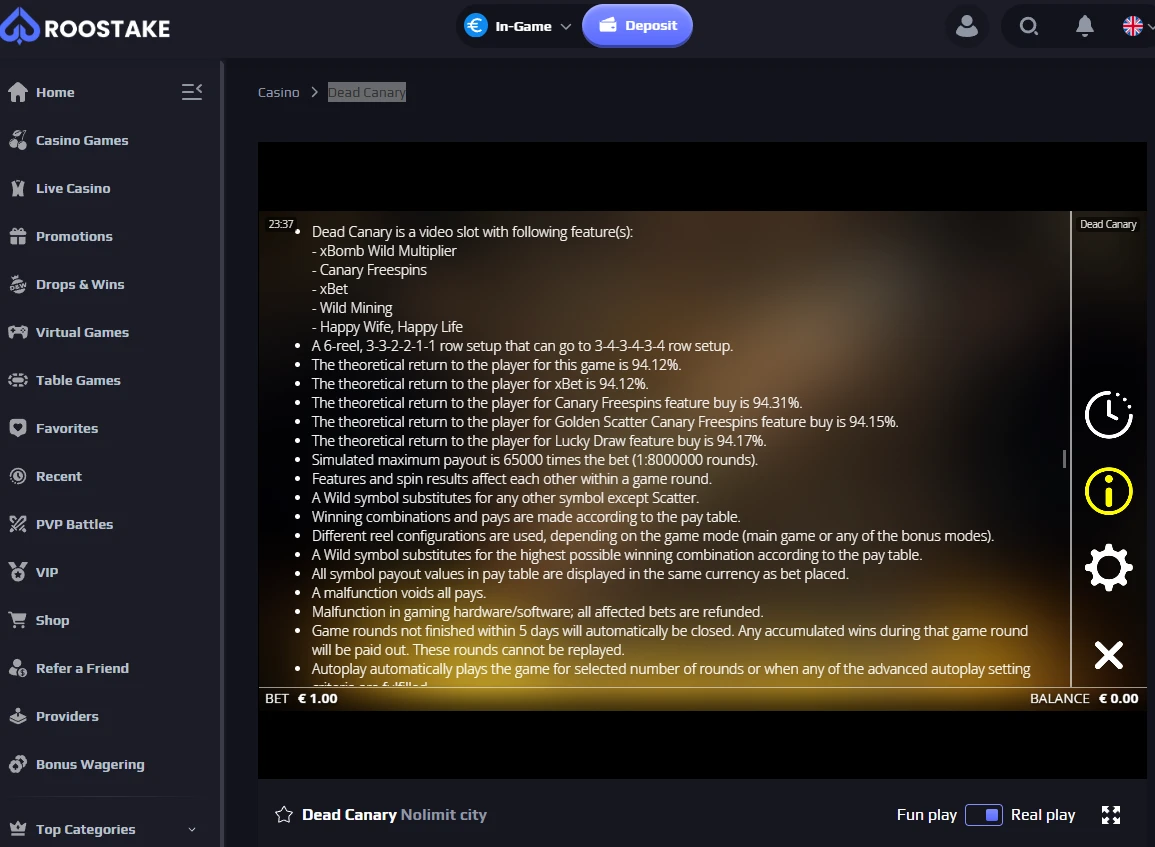1155x847 pixels.
Task: Click the Drops & Wins icon
Action: (18, 284)
